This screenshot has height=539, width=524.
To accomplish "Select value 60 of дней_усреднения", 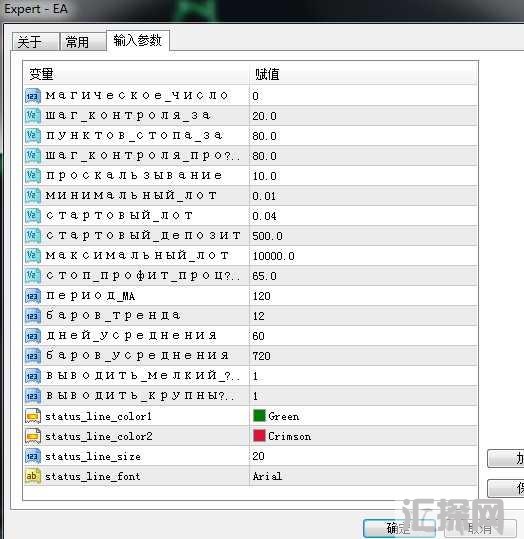I will [x=259, y=336].
